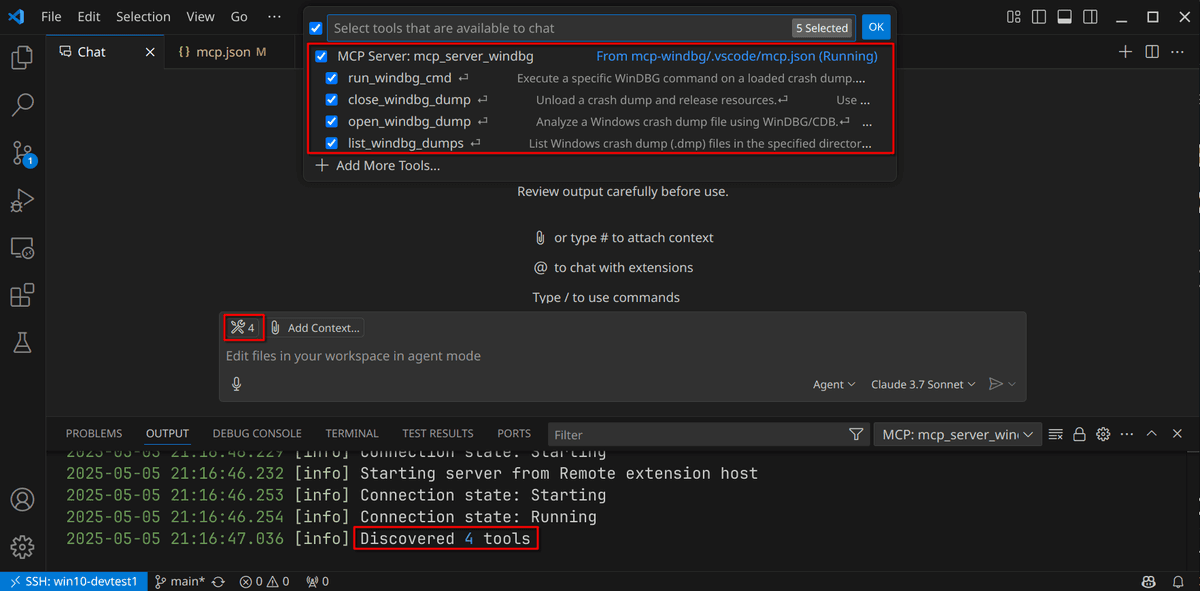Maximize panel with the up chevron
This screenshot has height=591, width=1200.
click(x=1152, y=434)
